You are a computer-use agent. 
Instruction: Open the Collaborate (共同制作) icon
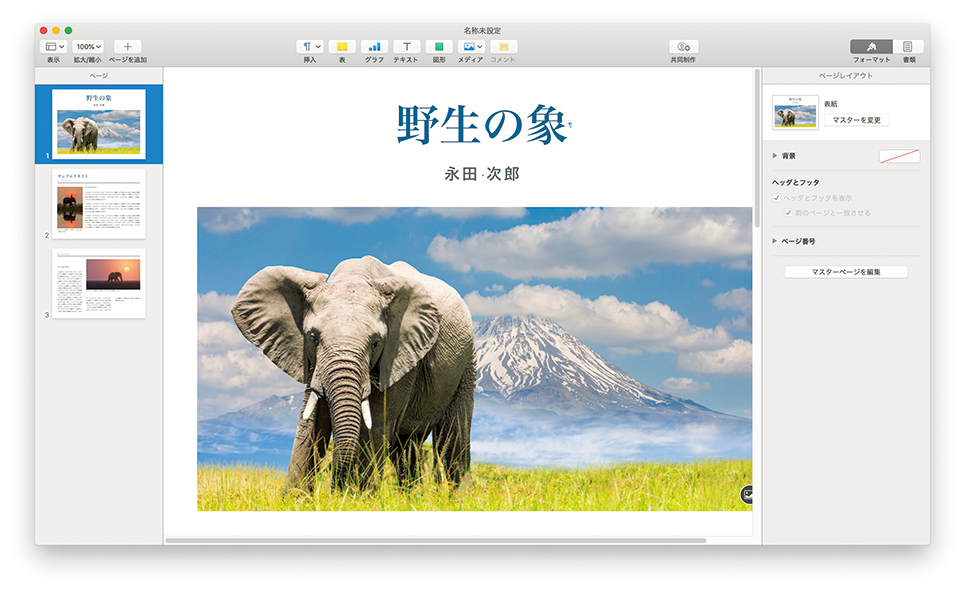(683, 47)
